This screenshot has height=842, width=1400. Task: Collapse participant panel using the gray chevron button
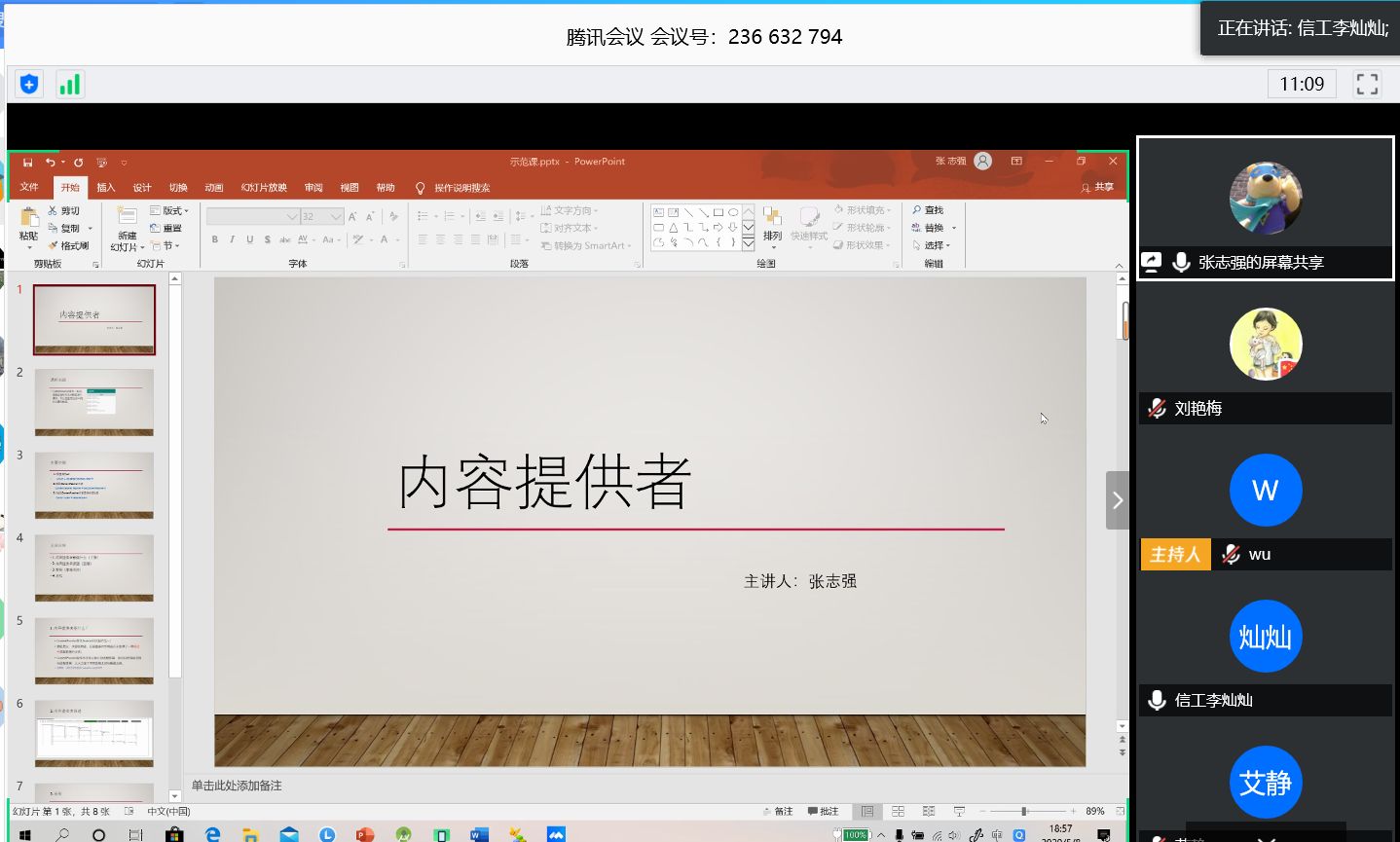(x=1117, y=500)
